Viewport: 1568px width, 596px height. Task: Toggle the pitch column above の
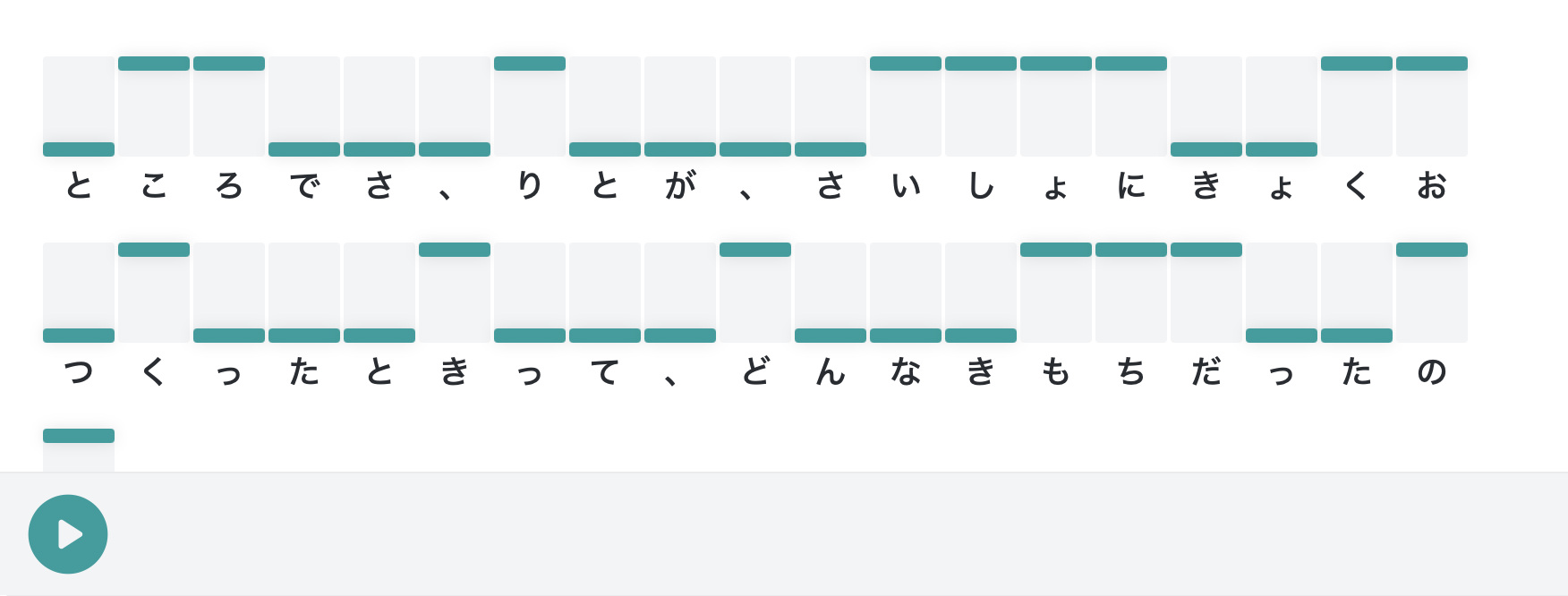(x=1432, y=293)
